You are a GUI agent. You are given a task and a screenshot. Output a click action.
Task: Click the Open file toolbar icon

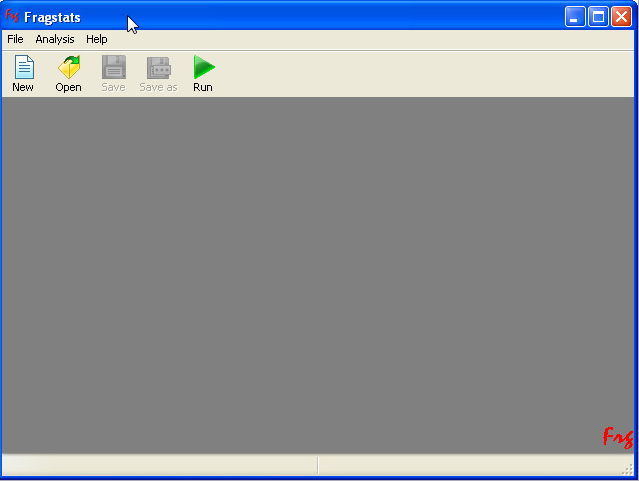(69, 67)
